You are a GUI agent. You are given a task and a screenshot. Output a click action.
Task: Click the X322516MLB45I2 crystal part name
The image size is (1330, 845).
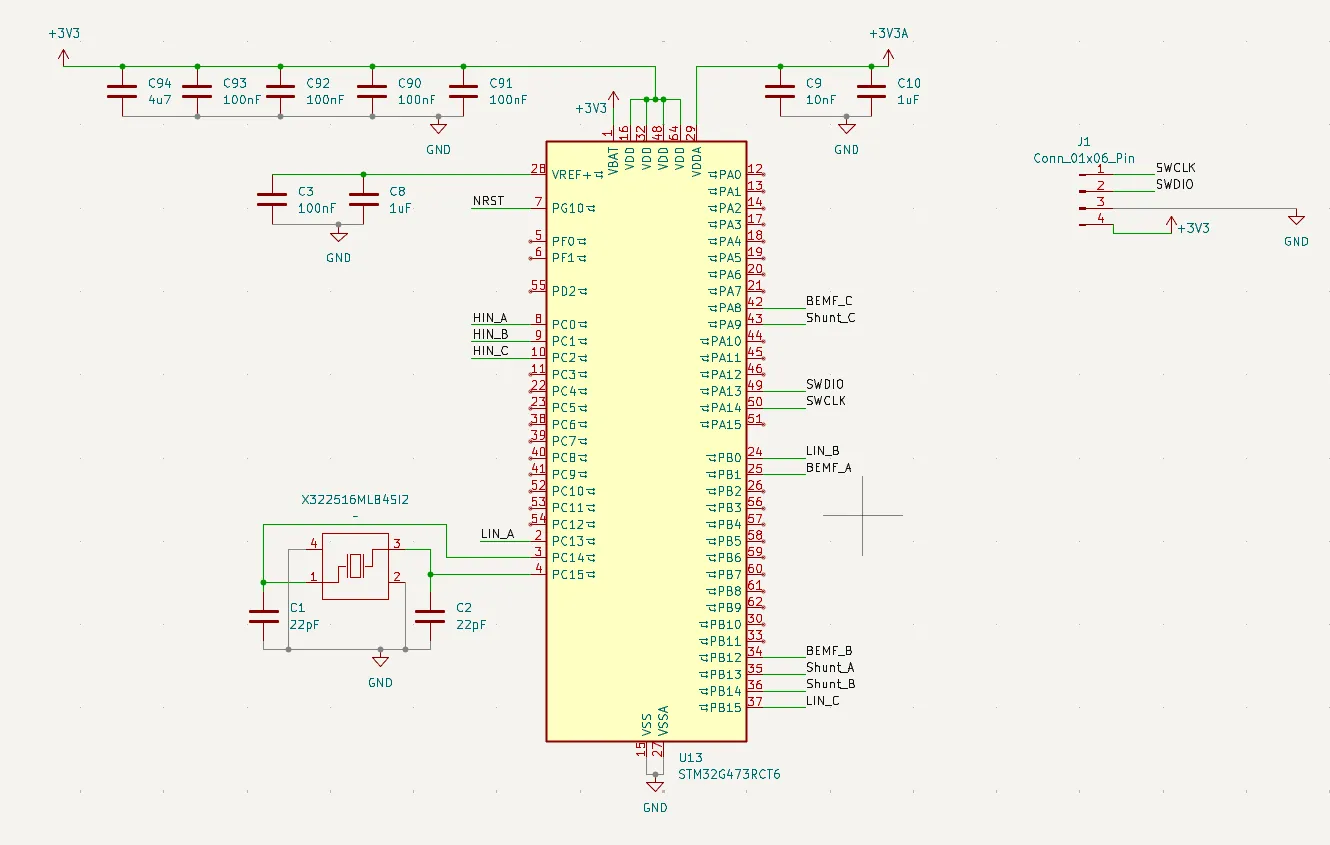tap(355, 498)
